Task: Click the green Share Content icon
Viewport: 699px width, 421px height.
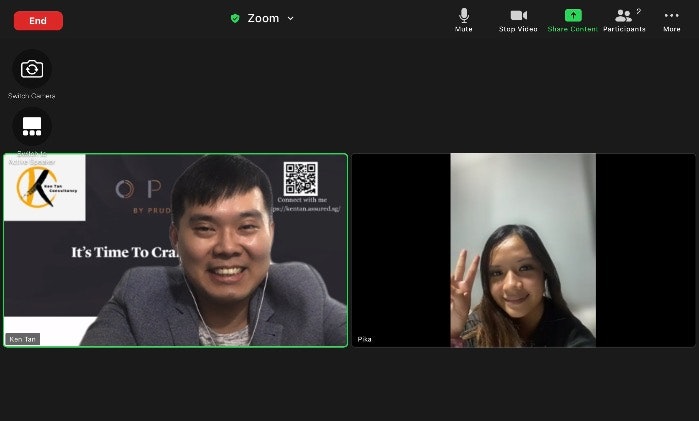Action: pos(573,15)
